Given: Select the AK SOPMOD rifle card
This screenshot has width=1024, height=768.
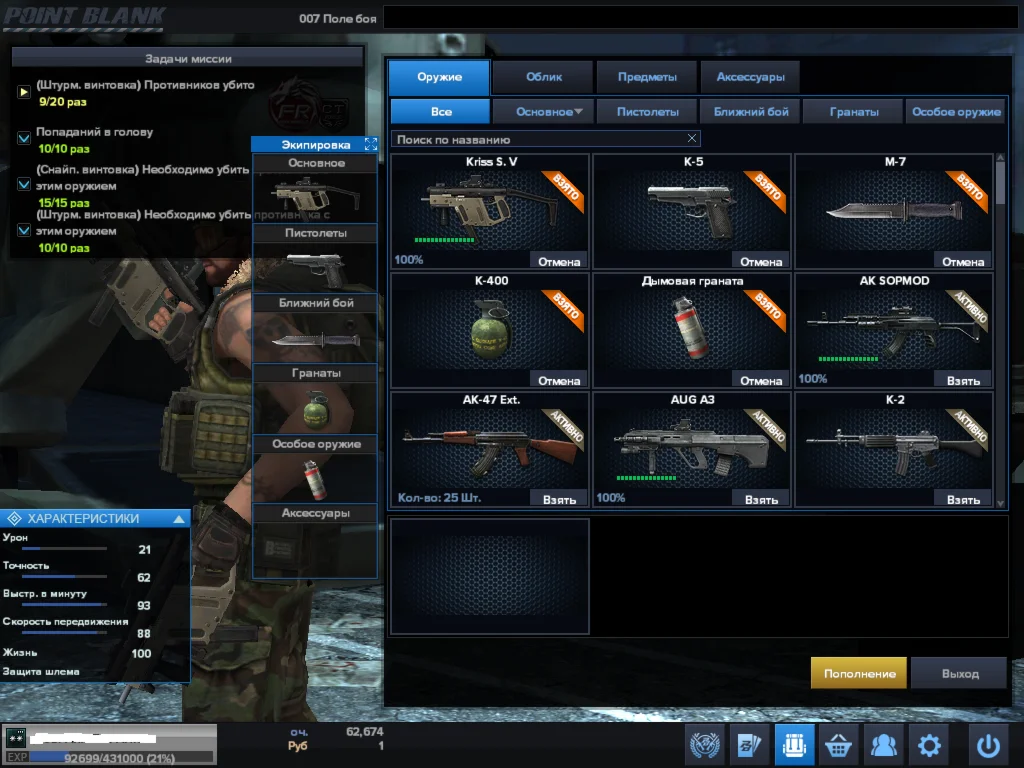Looking at the screenshot, I should click(x=894, y=330).
